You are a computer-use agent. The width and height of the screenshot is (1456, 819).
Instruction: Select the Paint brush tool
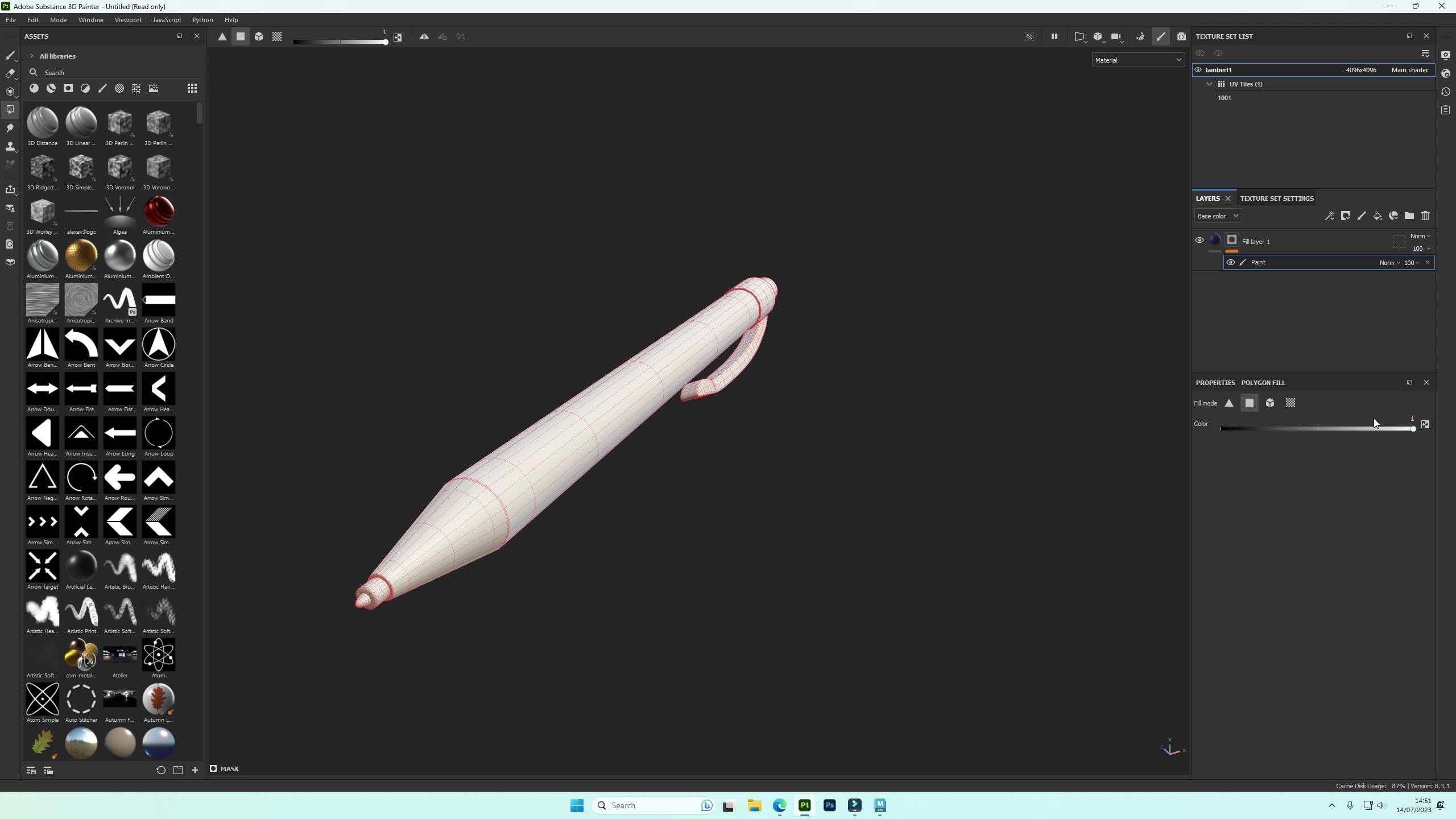pyautogui.click(x=10, y=55)
